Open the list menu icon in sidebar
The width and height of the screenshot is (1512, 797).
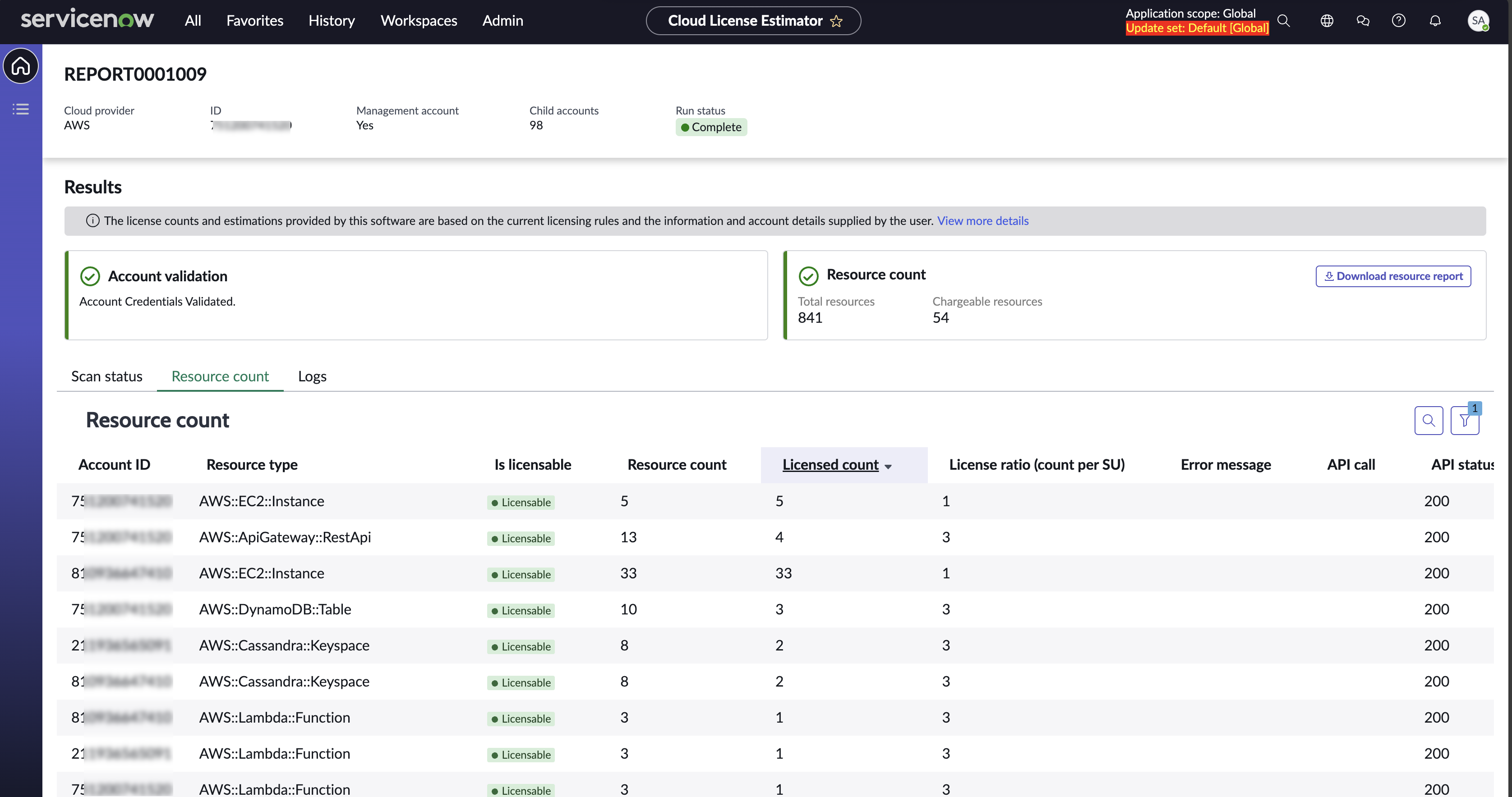pos(21,109)
